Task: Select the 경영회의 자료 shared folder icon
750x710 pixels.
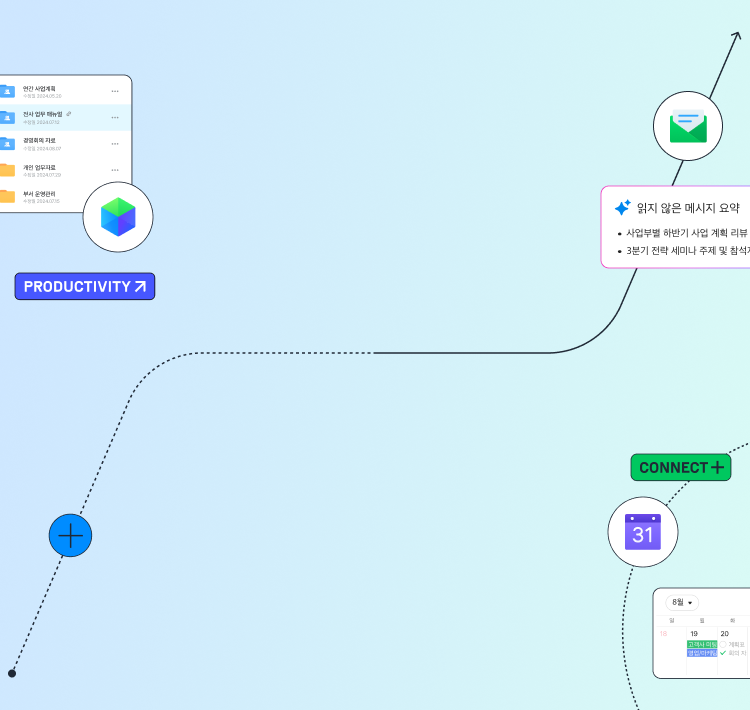Action: coord(7,144)
